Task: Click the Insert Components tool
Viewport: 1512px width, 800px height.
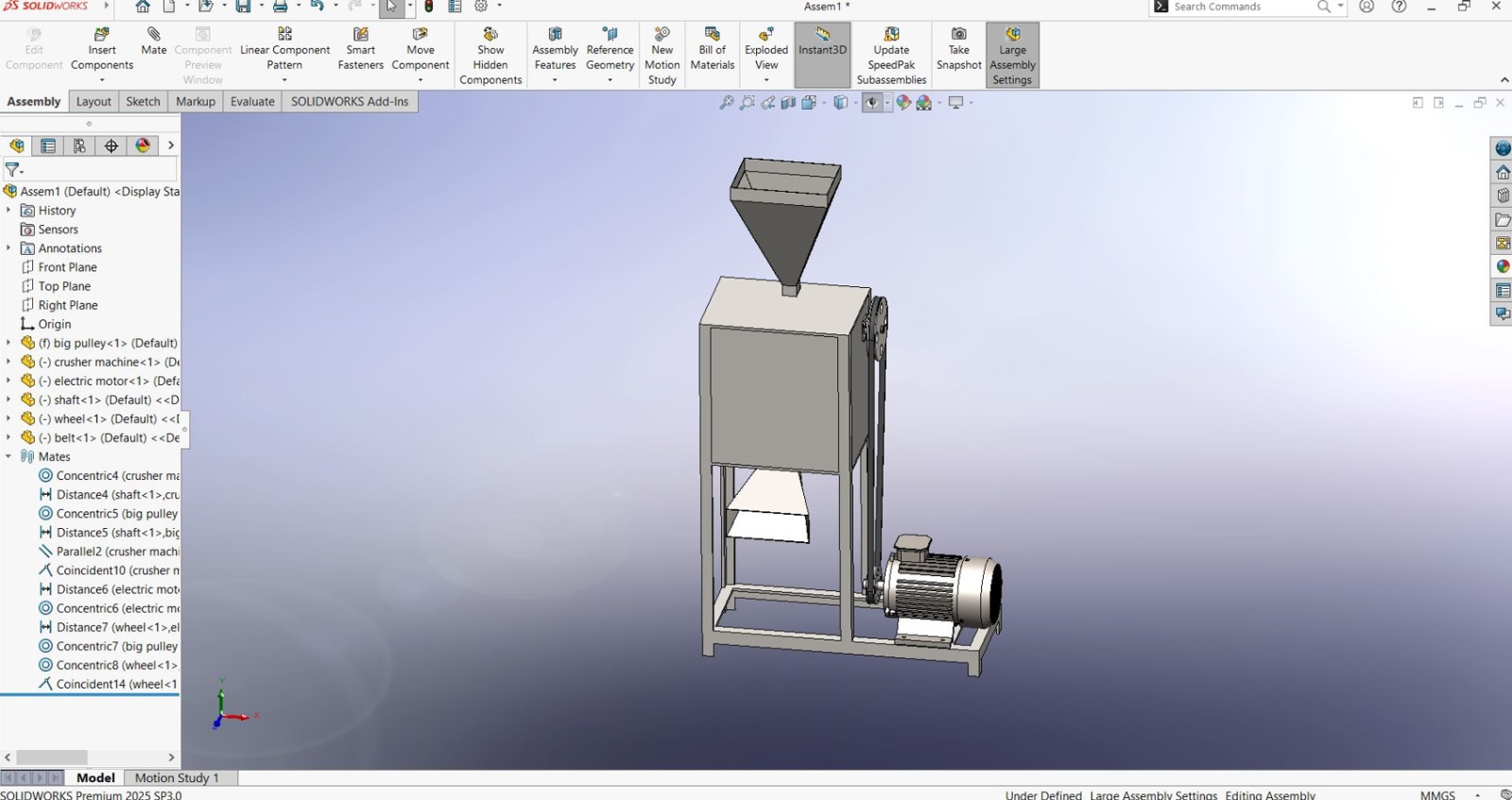Action: 102,49
